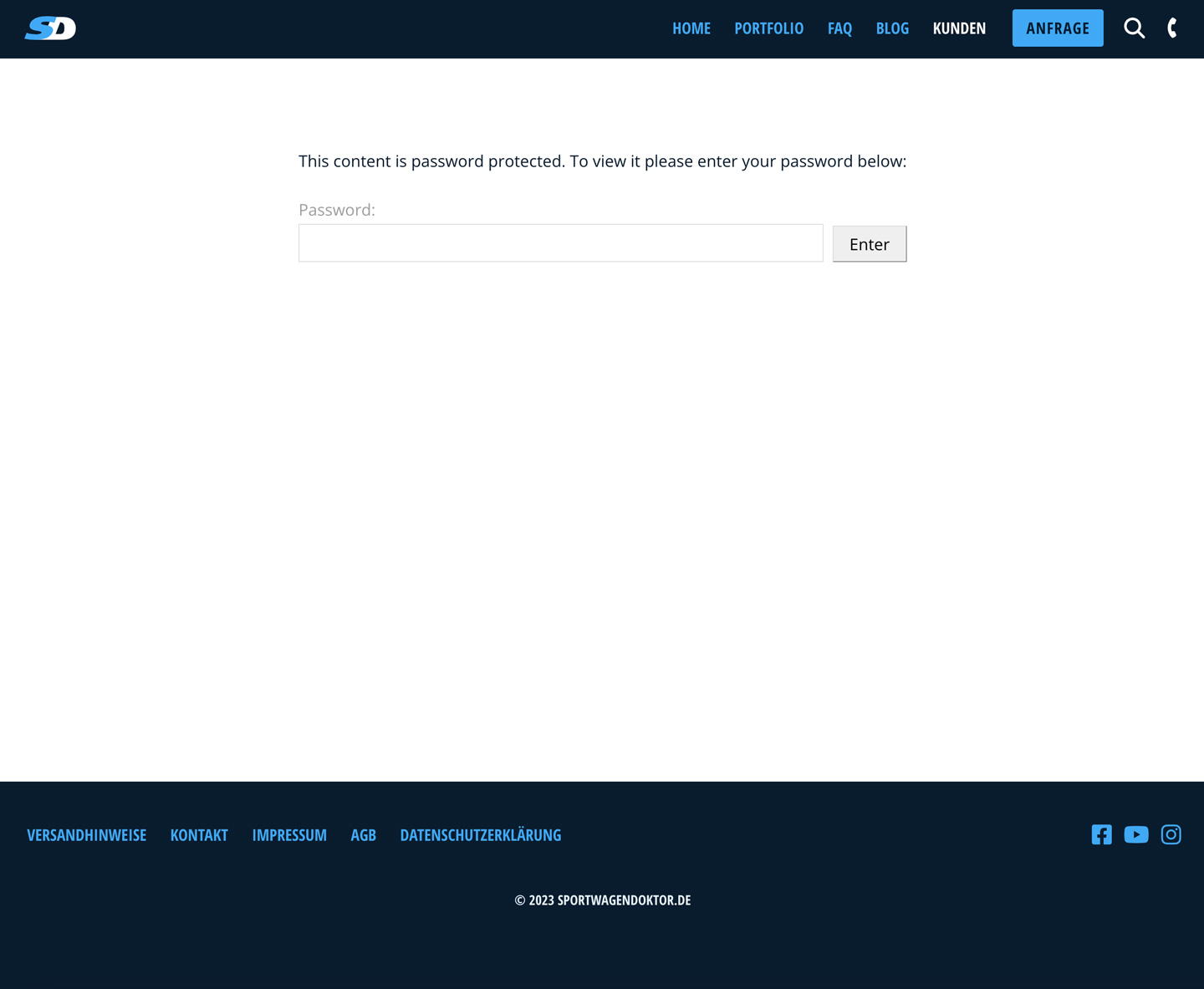Click the phone icon in header
Screen dimensions: 1204x989
pyautogui.click(x=1171, y=28)
